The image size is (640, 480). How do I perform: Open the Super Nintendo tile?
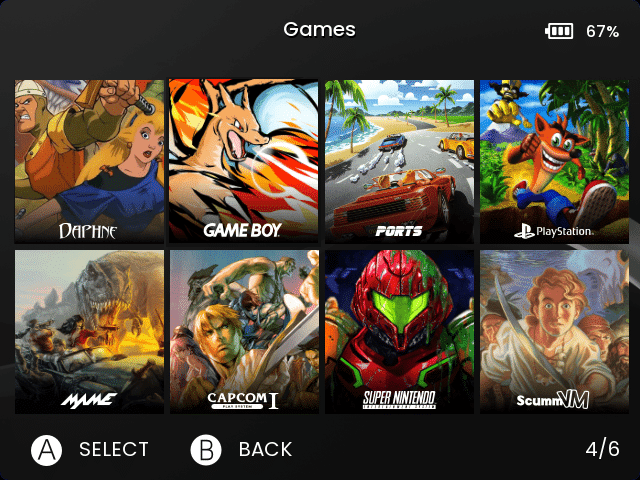pyautogui.click(x=399, y=332)
